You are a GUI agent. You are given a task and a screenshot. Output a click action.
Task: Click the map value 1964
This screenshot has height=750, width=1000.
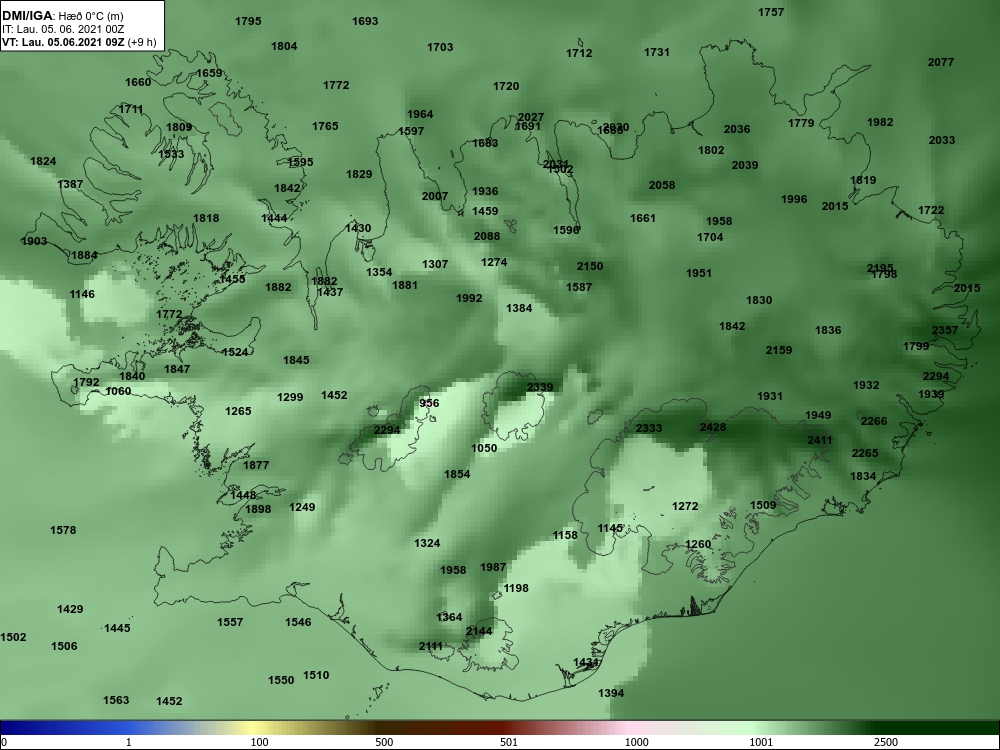coord(420,114)
